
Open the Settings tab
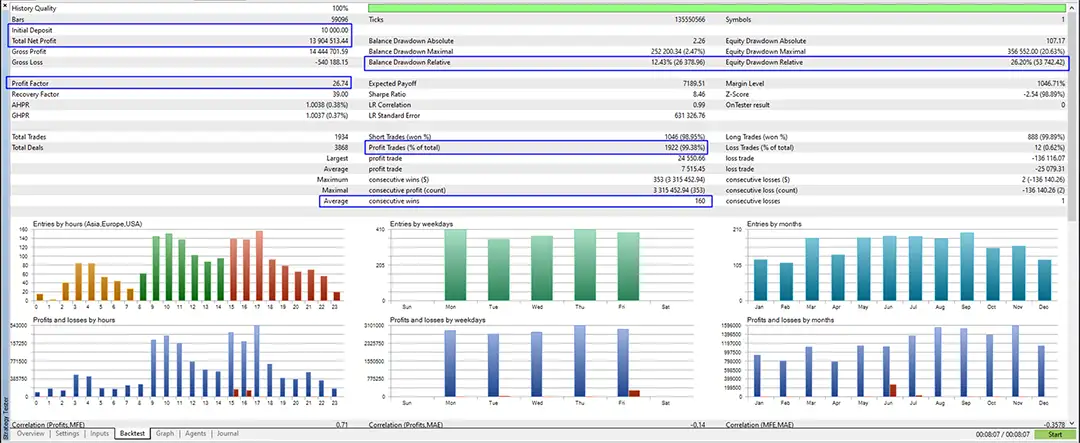pos(67,434)
